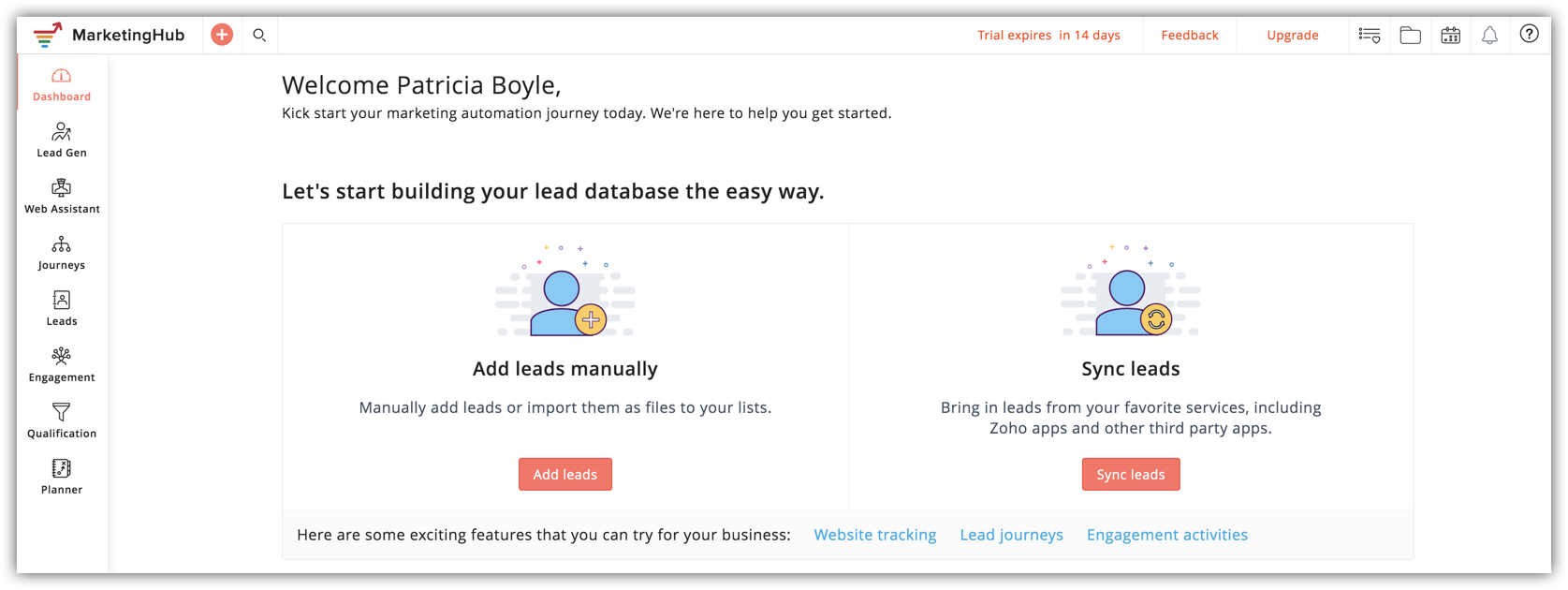This screenshot has height=590, width=1568.
Task: Click the Add leads button
Action: point(565,474)
